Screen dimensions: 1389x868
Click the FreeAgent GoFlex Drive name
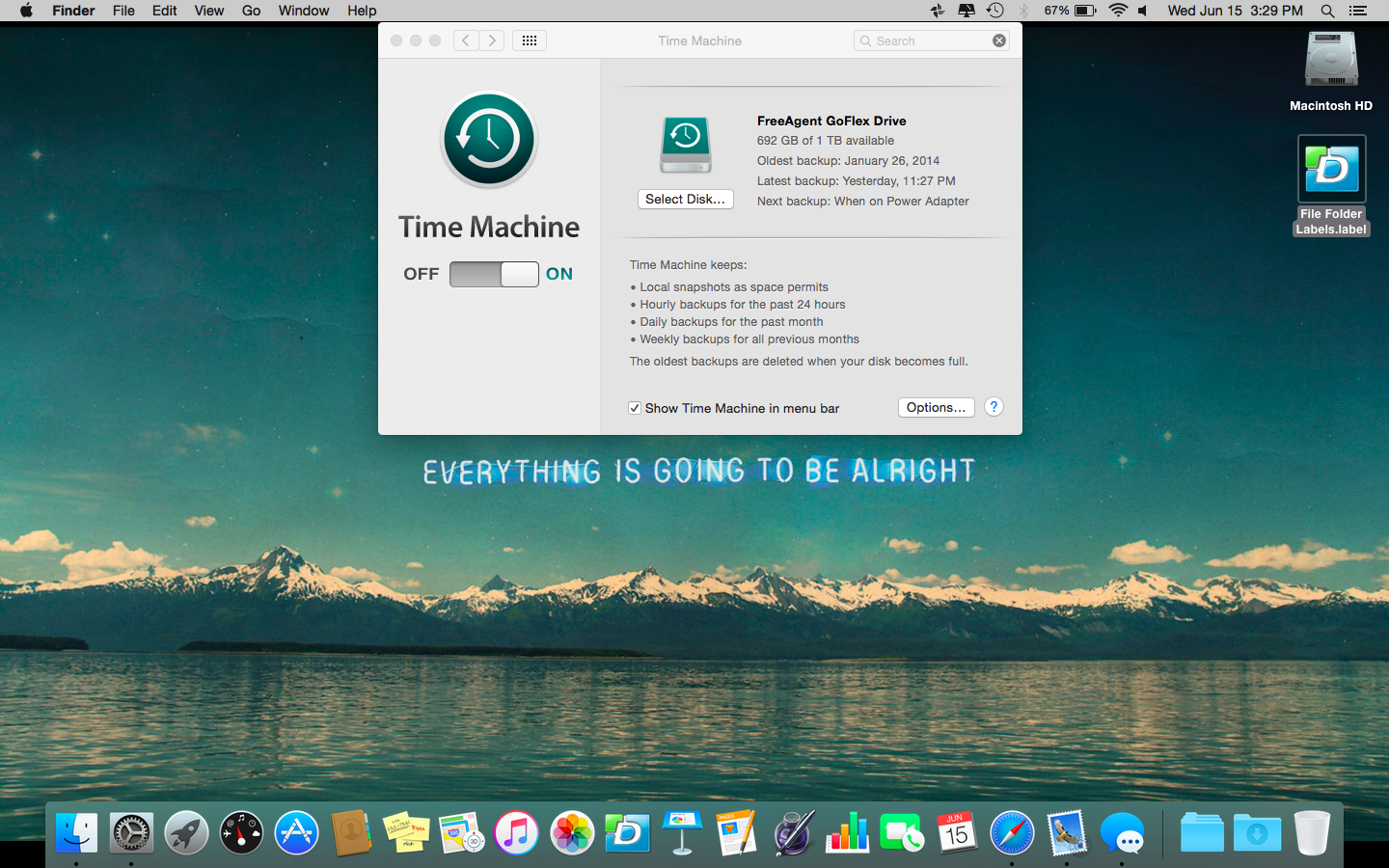831,121
